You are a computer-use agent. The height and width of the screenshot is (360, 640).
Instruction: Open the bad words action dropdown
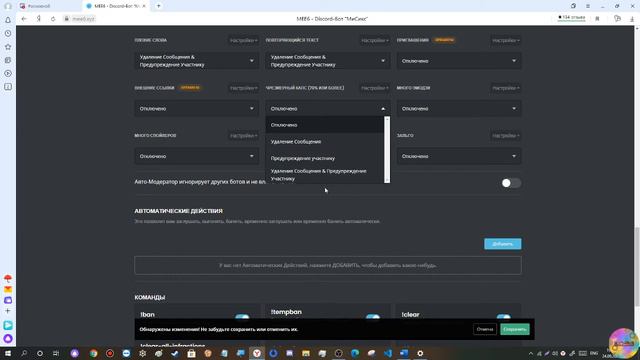pyautogui.click(x=197, y=61)
